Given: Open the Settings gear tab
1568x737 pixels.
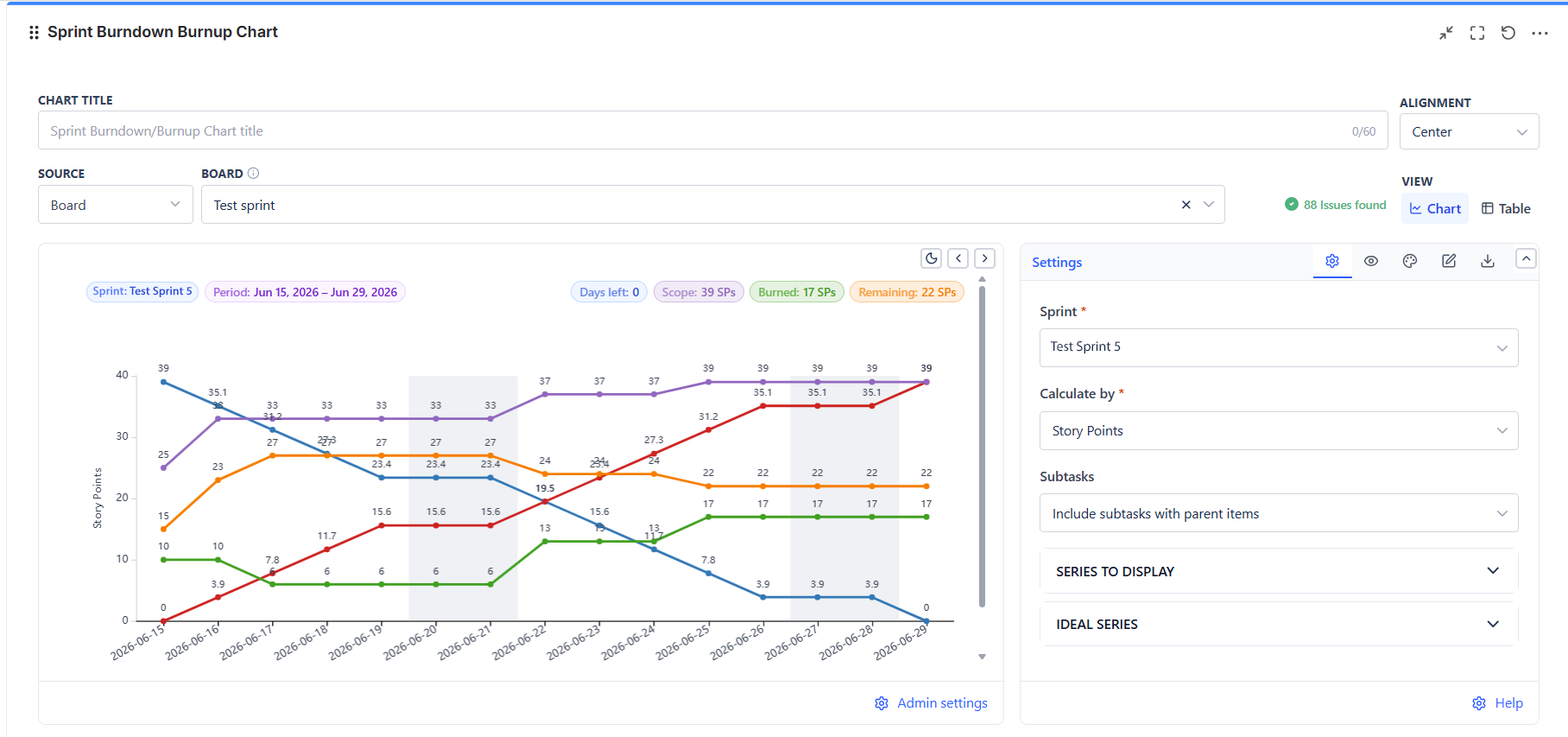Looking at the screenshot, I should [x=1332, y=261].
